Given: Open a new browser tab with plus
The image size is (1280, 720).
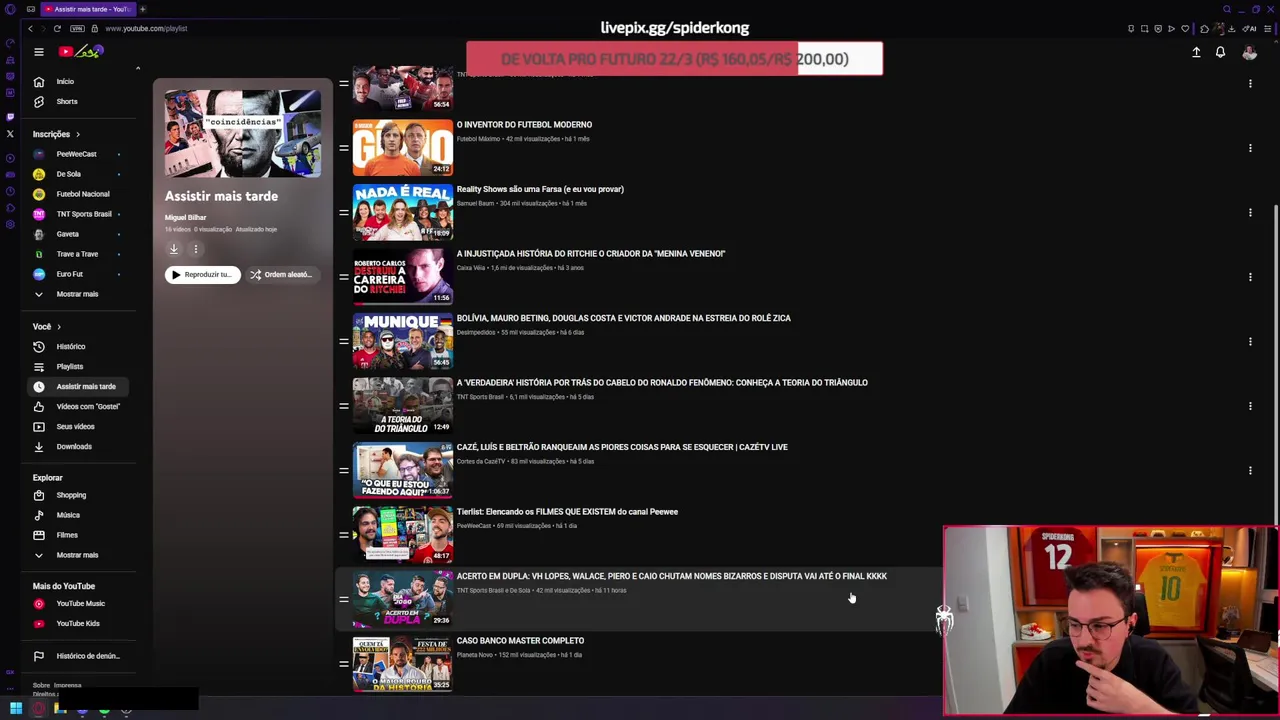Looking at the screenshot, I should point(142,9).
